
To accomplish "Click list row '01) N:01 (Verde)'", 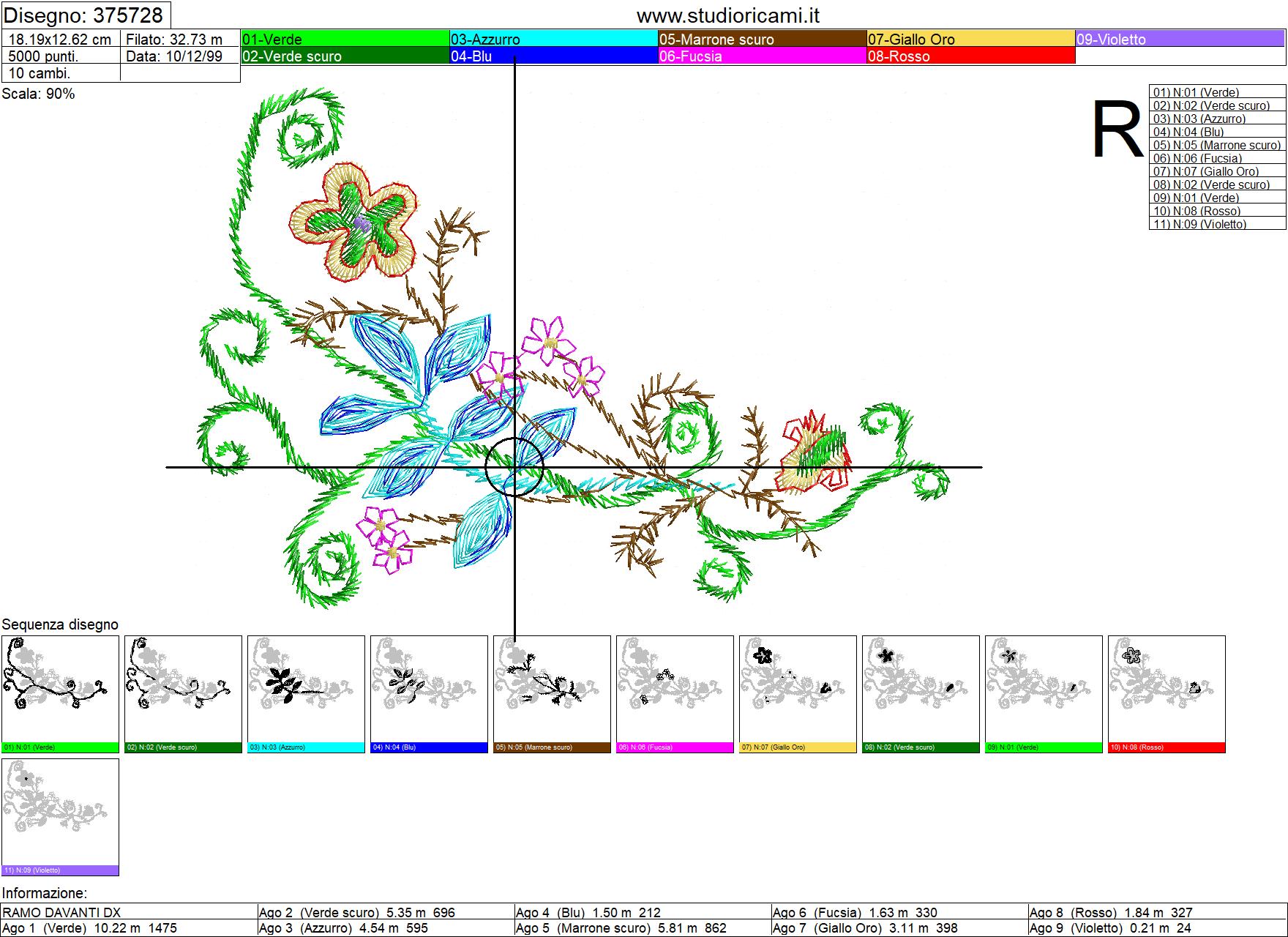I will (x=1218, y=92).
